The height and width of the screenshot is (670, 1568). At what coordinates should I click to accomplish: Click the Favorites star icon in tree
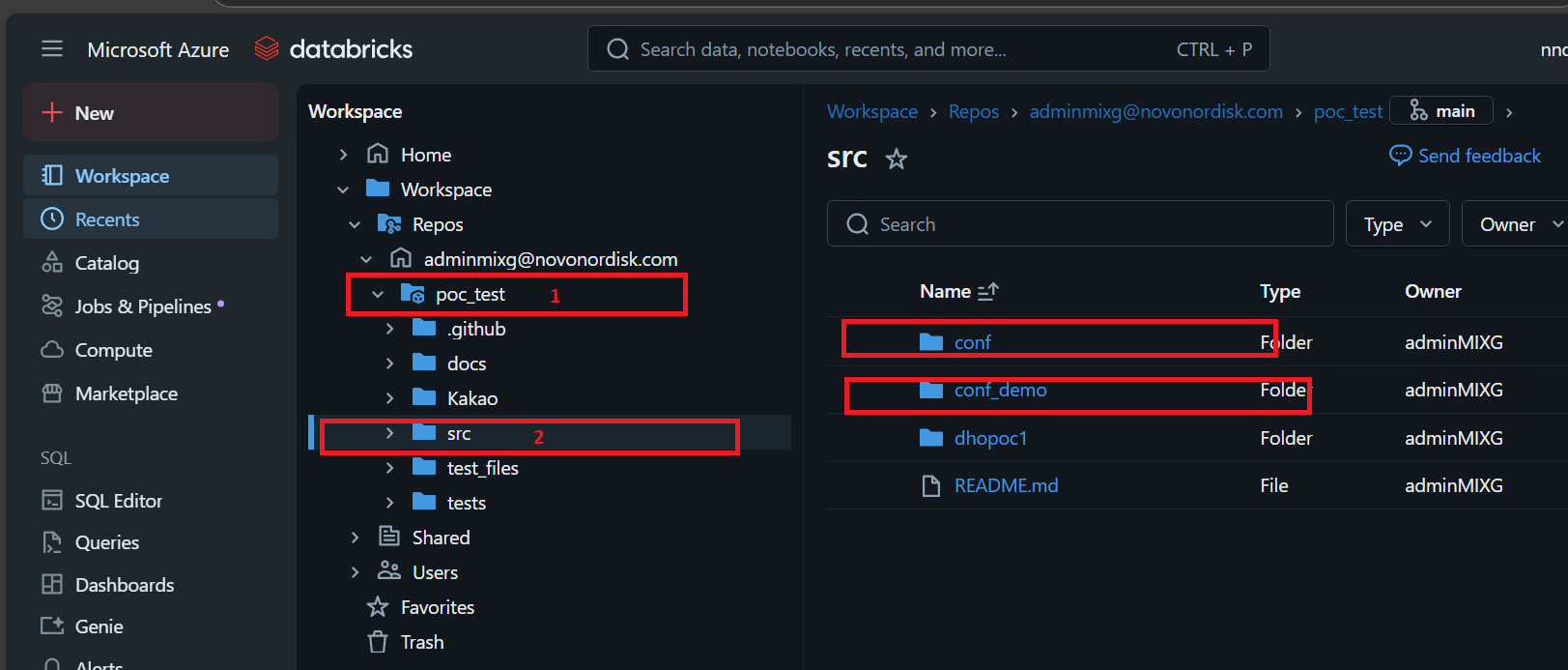pos(378,607)
